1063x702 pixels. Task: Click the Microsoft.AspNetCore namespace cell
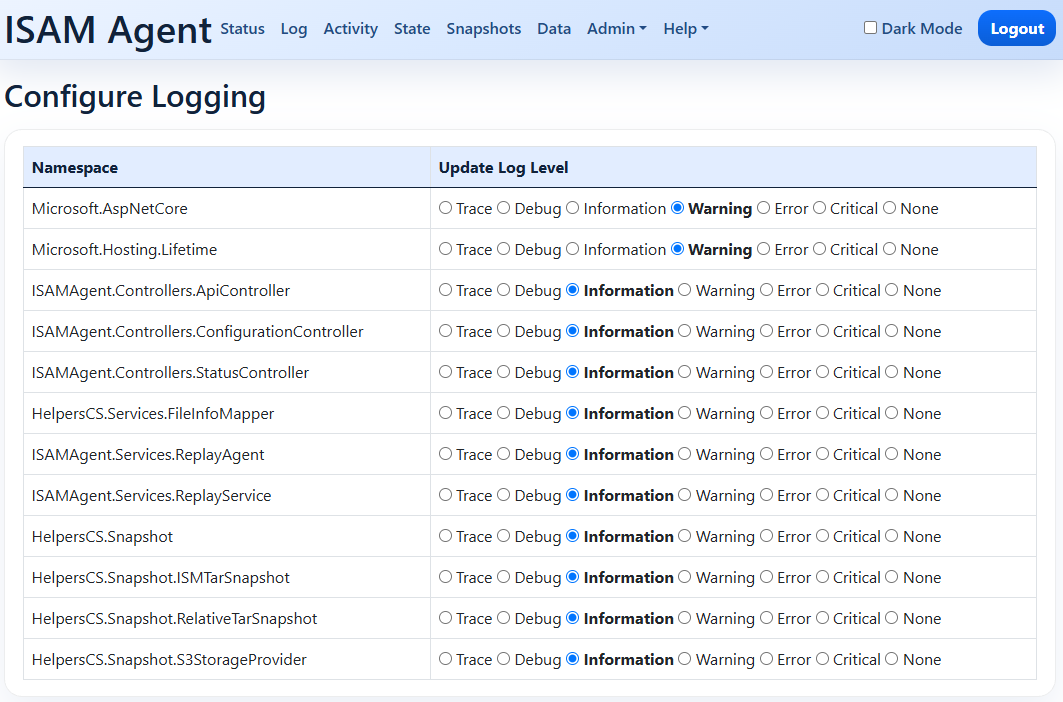click(227, 208)
